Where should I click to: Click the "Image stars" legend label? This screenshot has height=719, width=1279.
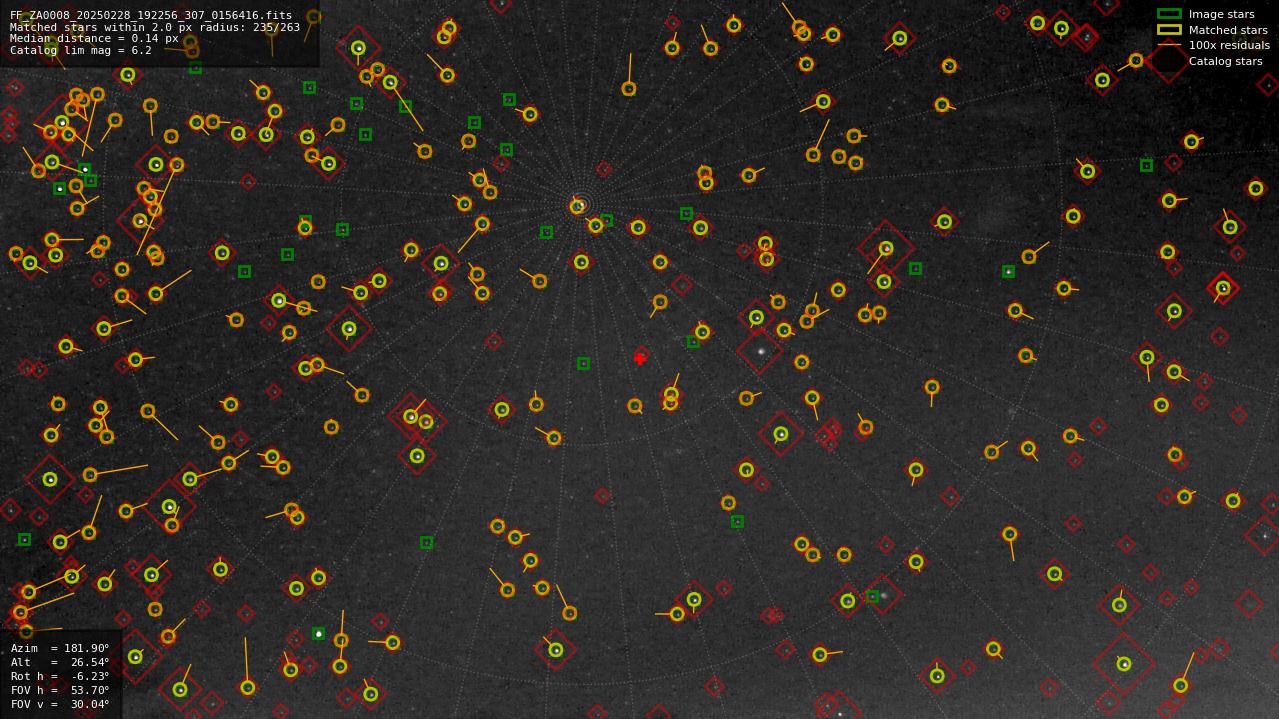(1221, 14)
